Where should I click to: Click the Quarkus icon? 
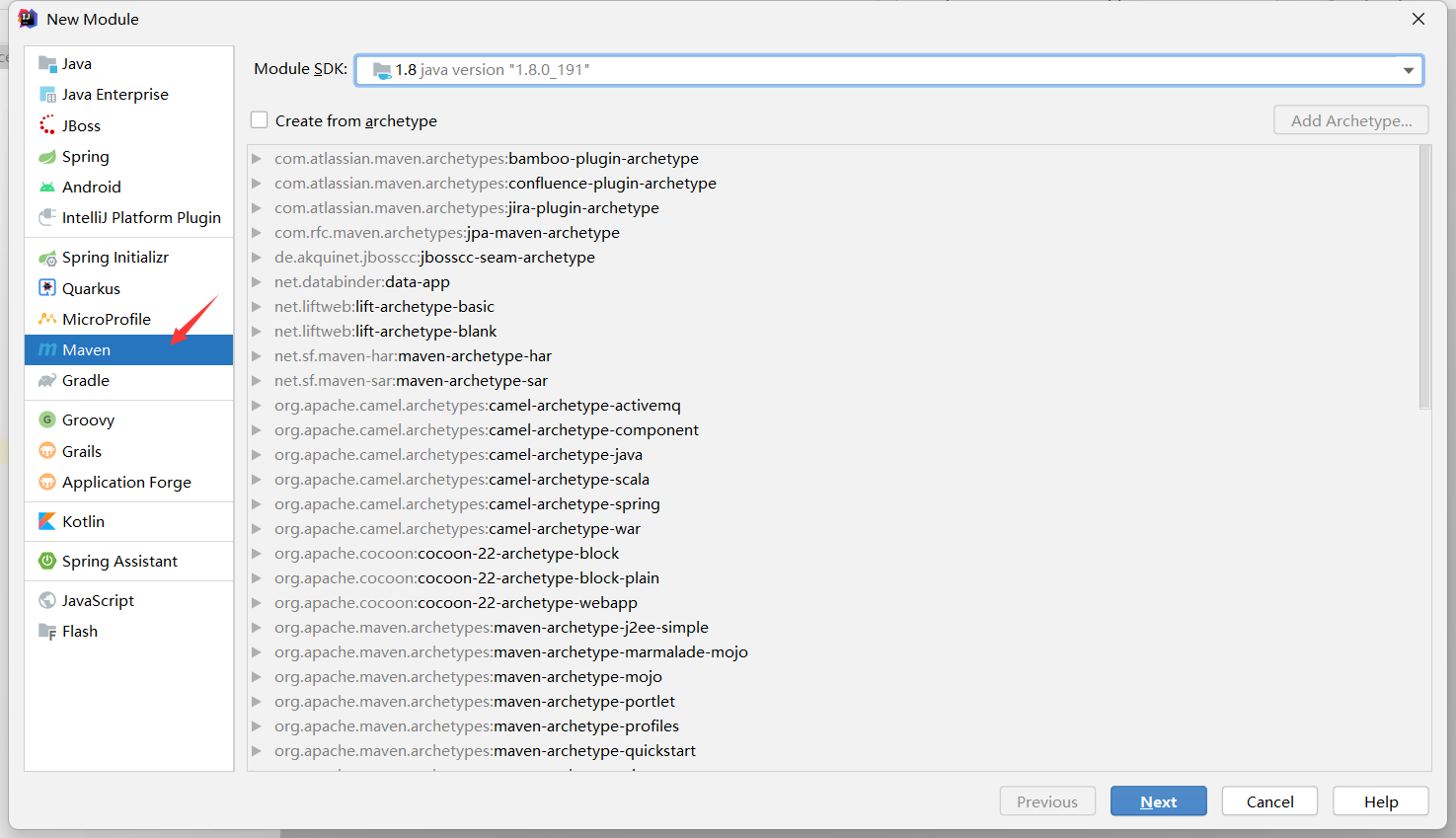tap(47, 288)
